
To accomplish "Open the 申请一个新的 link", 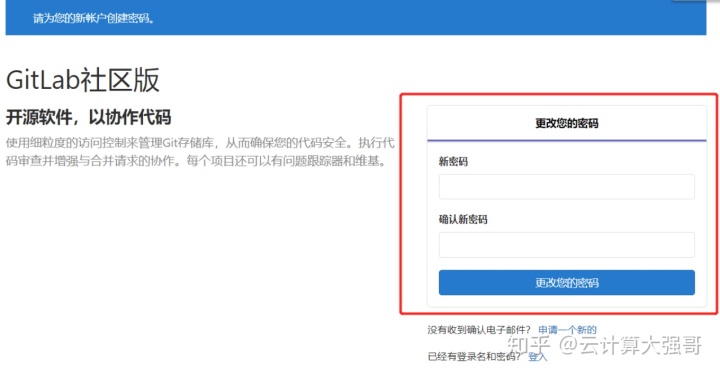I will [x=567, y=330].
